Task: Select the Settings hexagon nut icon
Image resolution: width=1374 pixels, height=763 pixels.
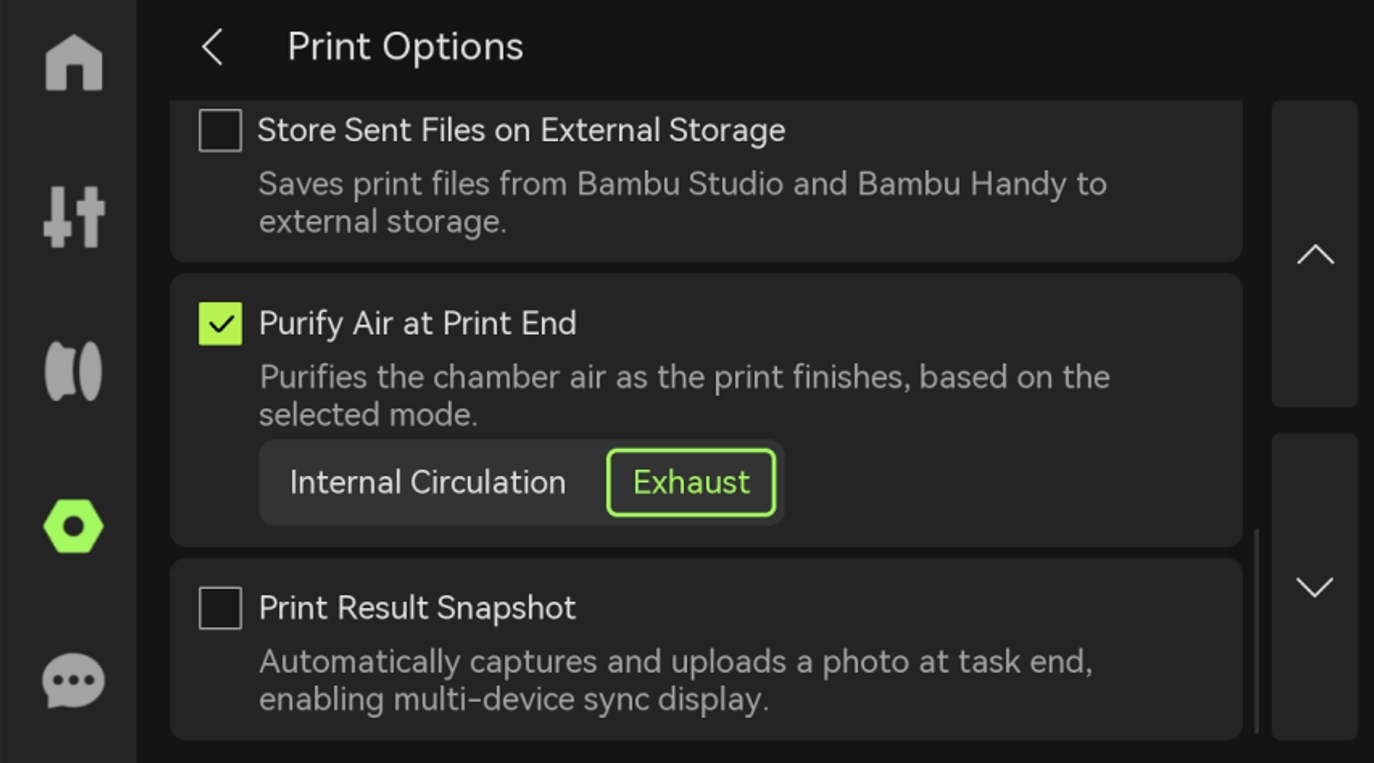Action: [x=73, y=526]
